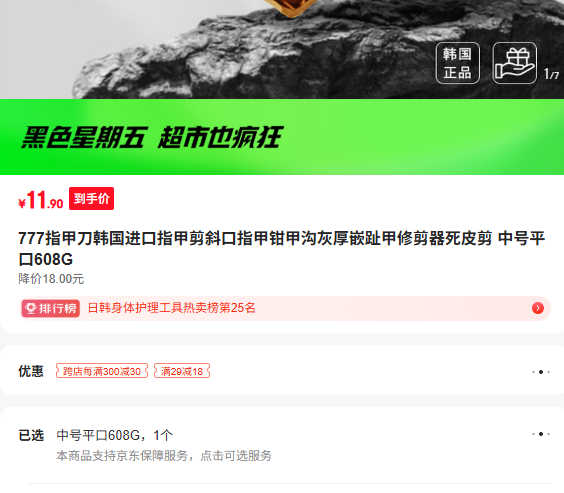This screenshot has height=493, width=564.
Task: Click the product photo of the rock
Action: tap(282, 49)
